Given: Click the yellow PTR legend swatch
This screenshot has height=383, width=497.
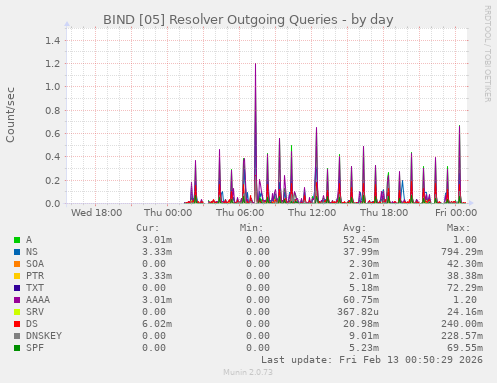Looking at the screenshot, I should 17,276.
